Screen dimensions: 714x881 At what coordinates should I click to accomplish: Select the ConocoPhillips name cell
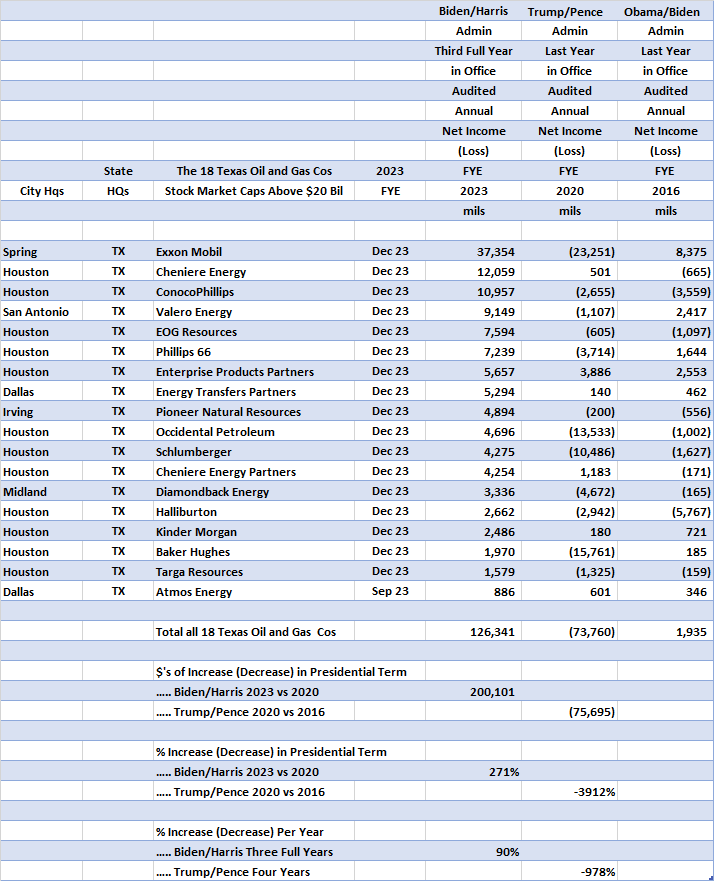(254, 292)
